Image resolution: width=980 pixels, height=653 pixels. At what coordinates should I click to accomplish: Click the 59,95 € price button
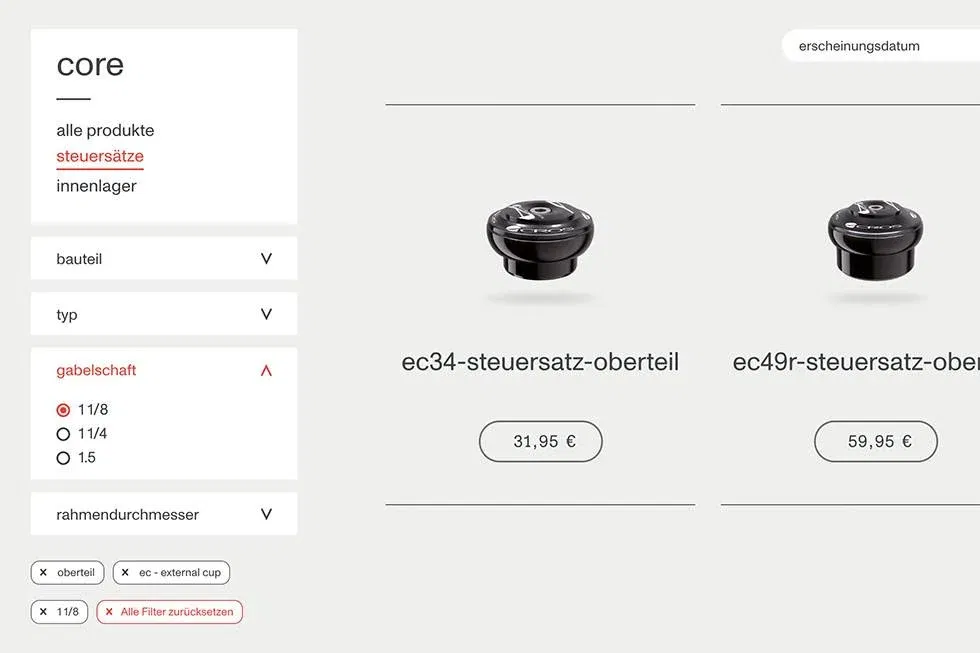click(x=876, y=441)
